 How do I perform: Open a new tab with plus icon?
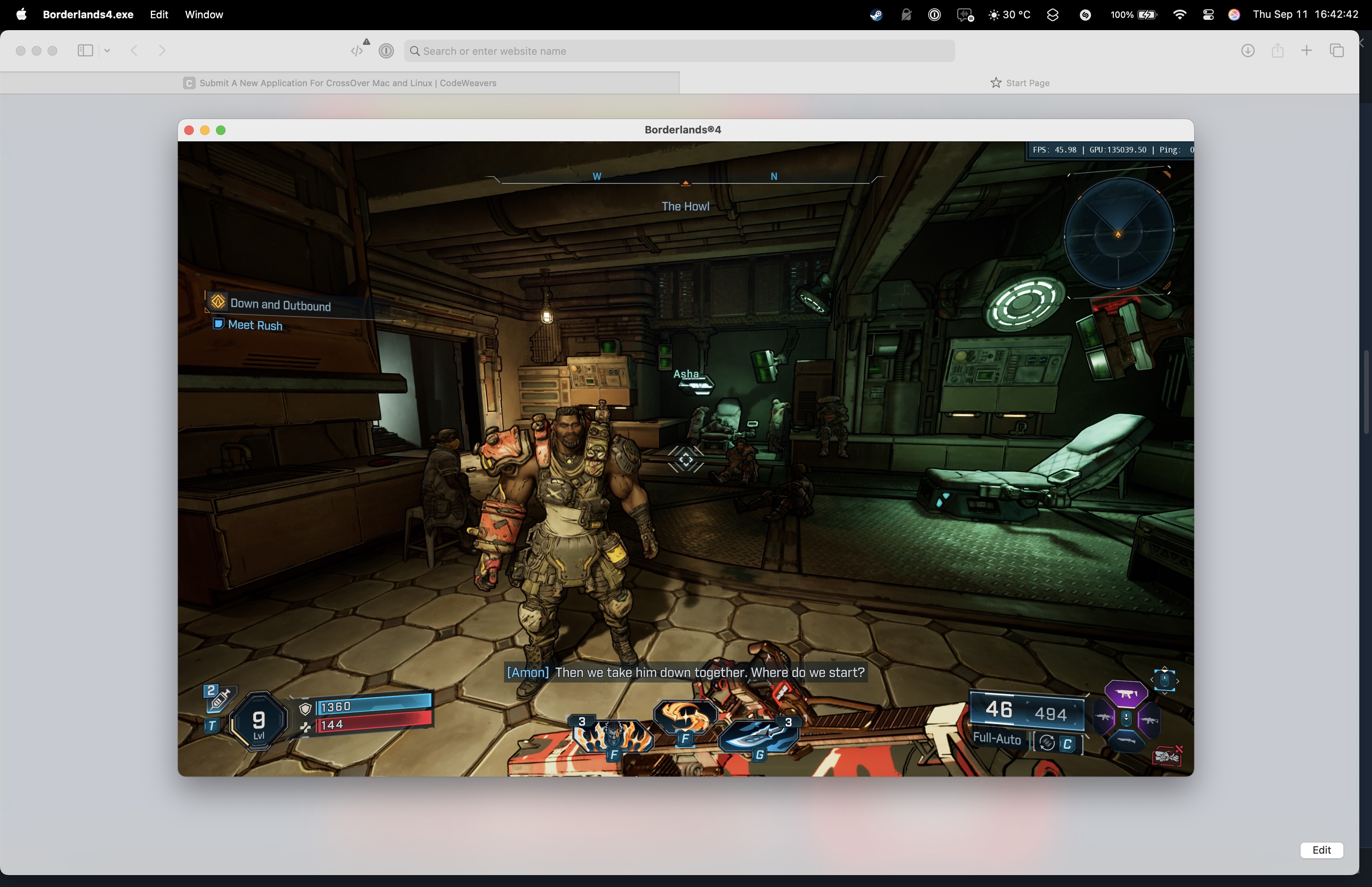pyautogui.click(x=1306, y=51)
